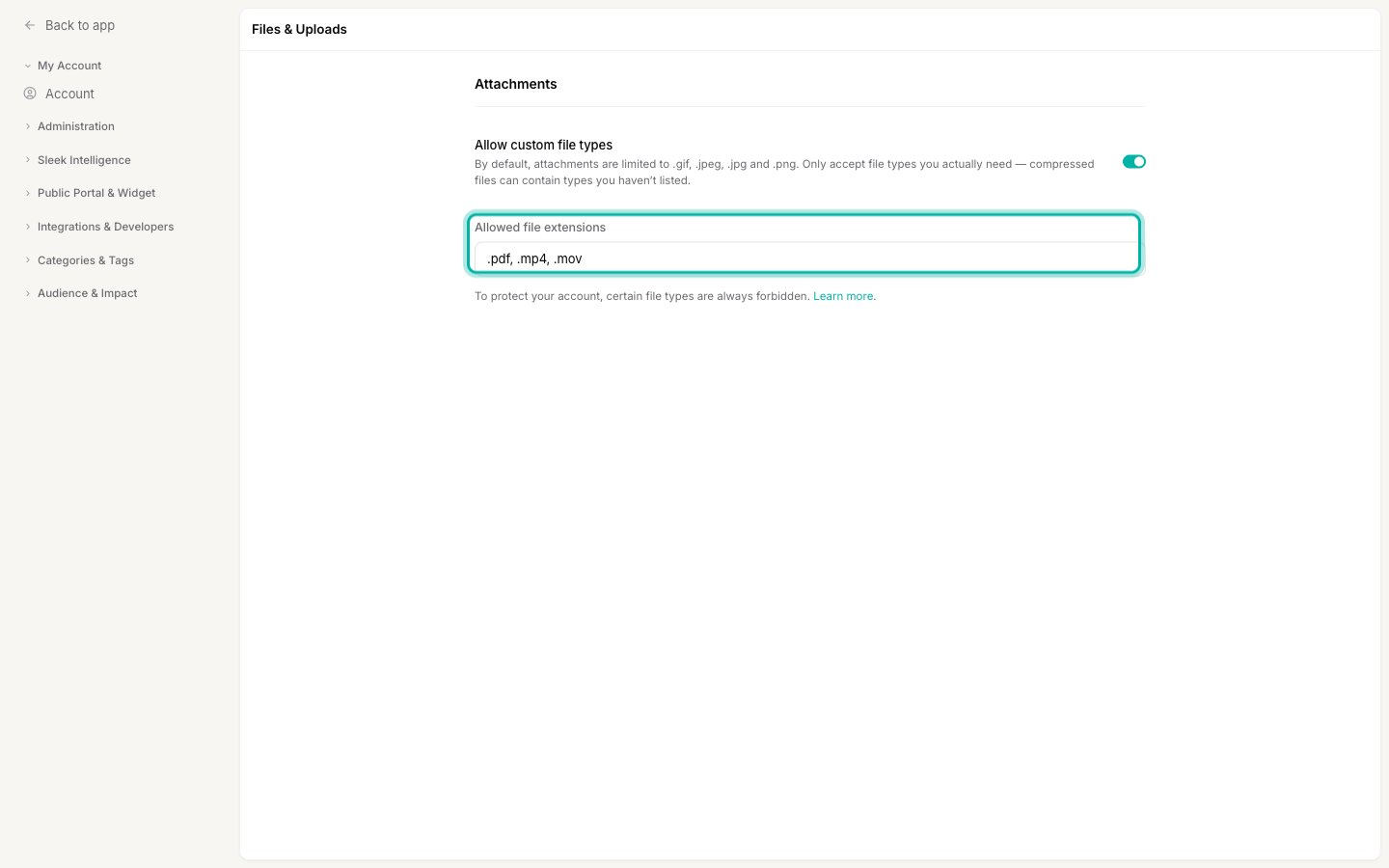Open Administration settings
Viewport: 1389px width, 868px height.
tap(76, 126)
